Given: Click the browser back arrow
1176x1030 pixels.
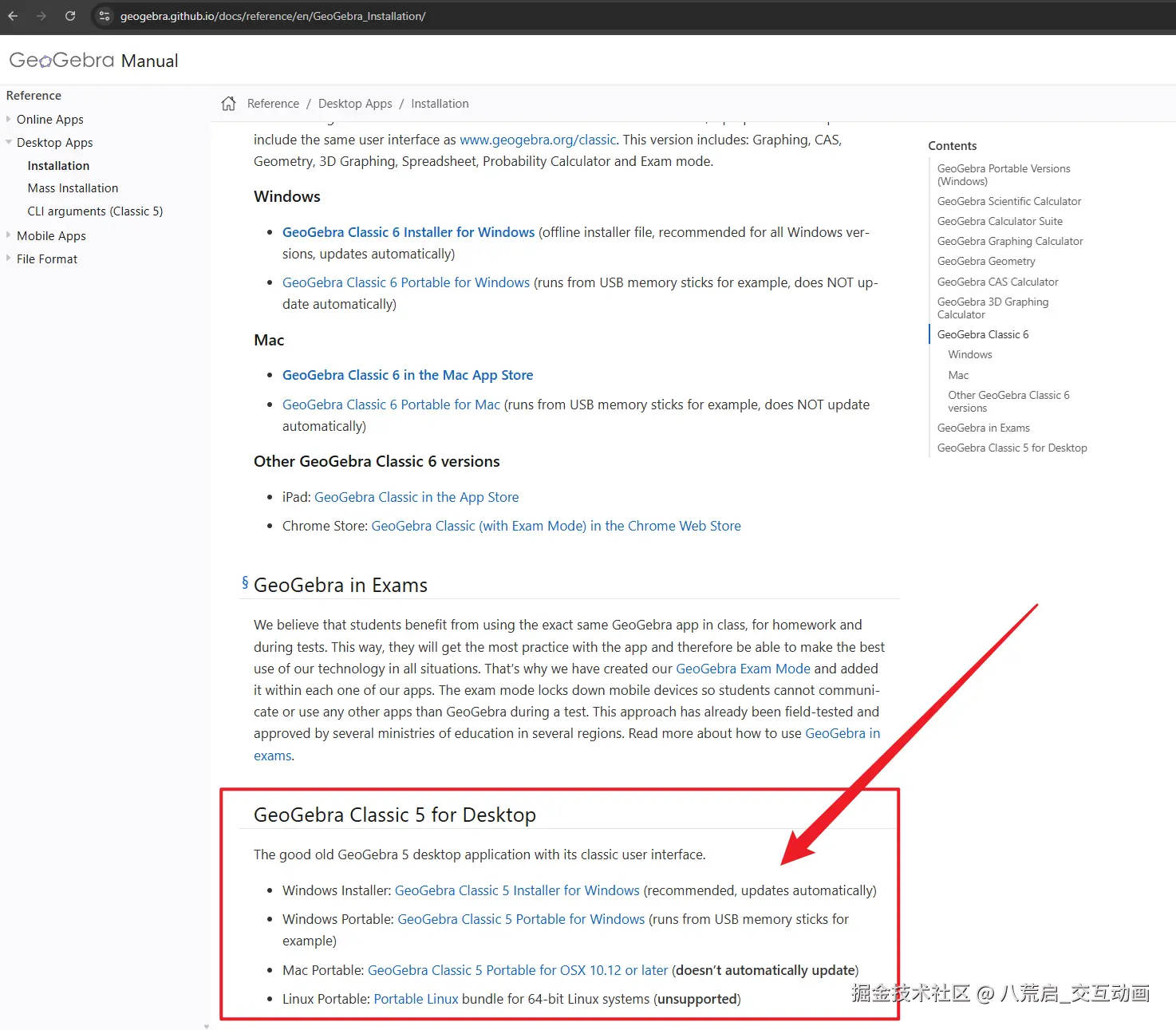Looking at the screenshot, I should point(13,16).
